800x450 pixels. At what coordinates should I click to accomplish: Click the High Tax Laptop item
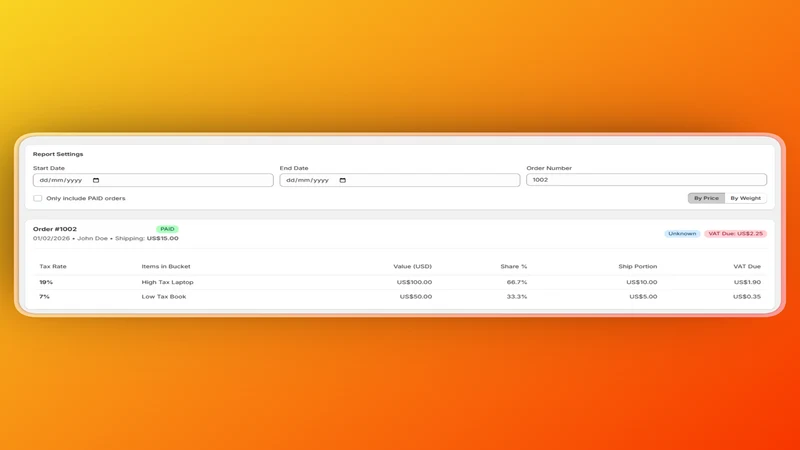[167, 282]
